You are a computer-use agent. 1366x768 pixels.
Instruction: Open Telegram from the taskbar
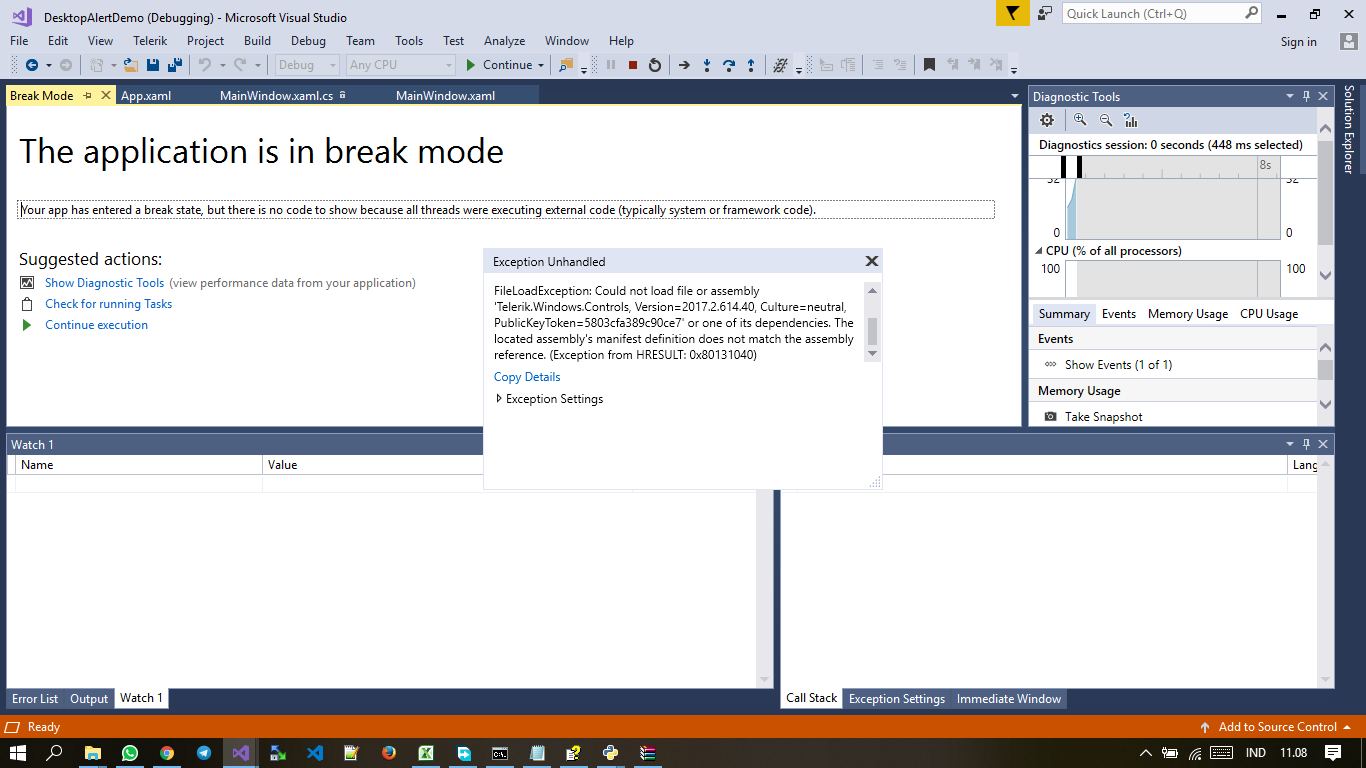204,752
